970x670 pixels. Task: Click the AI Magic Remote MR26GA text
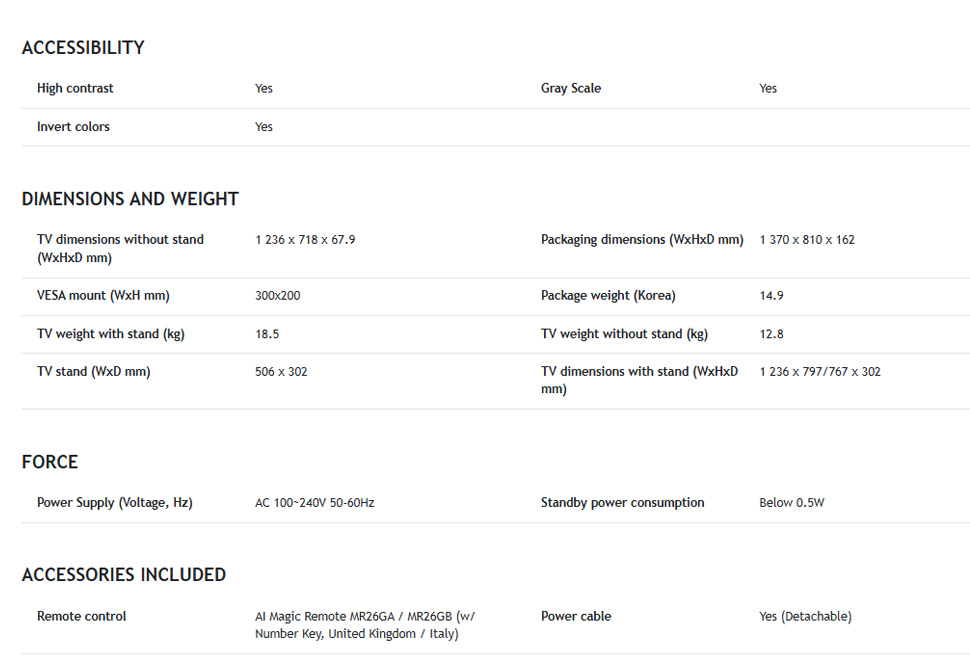[325, 616]
